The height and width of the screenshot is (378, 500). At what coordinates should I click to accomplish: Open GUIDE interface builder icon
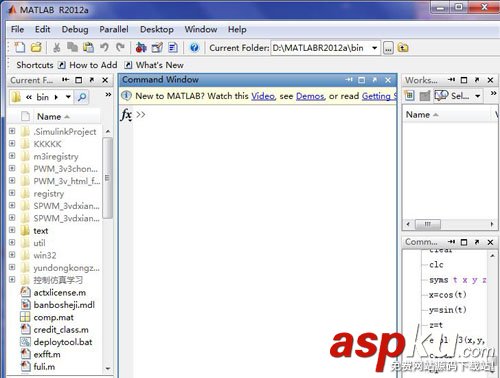157,48
